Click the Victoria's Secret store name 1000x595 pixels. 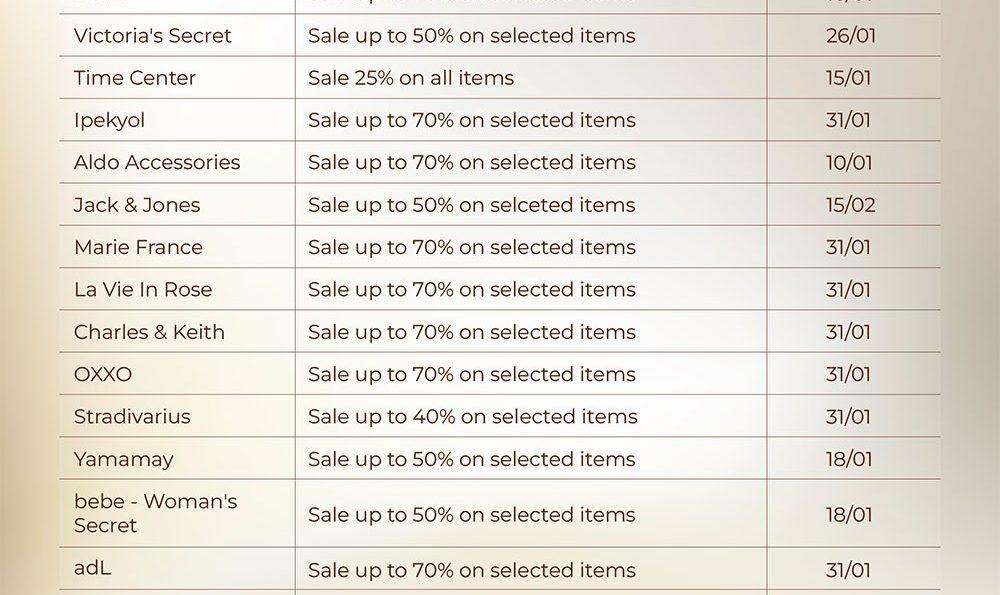coord(152,36)
